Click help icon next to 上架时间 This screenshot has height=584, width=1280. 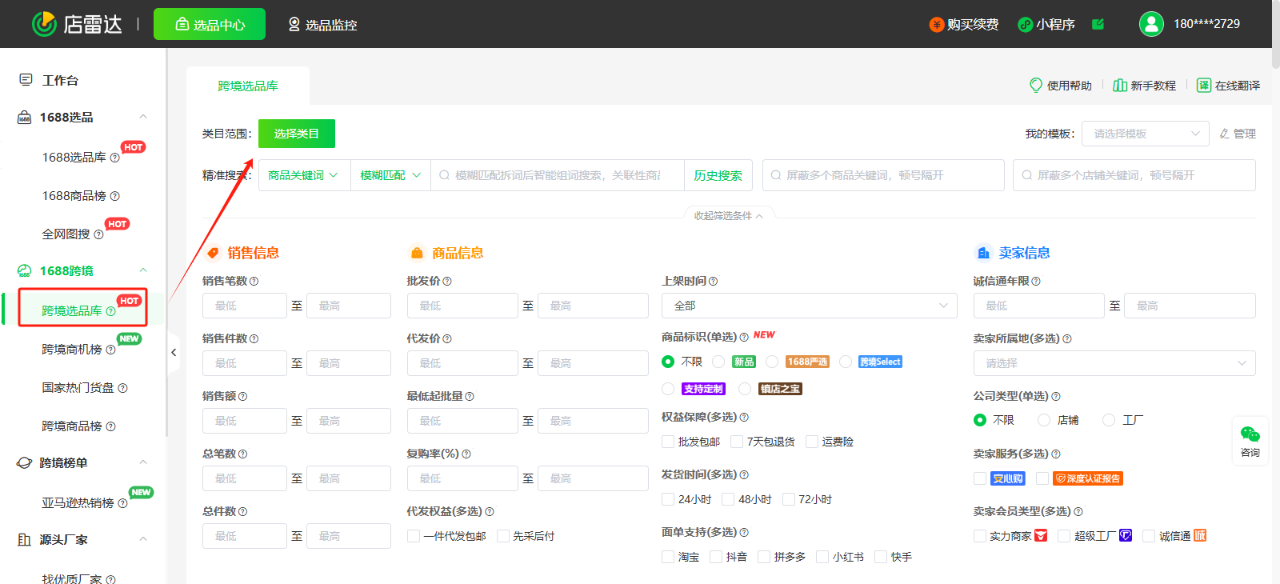tap(713, 282)
